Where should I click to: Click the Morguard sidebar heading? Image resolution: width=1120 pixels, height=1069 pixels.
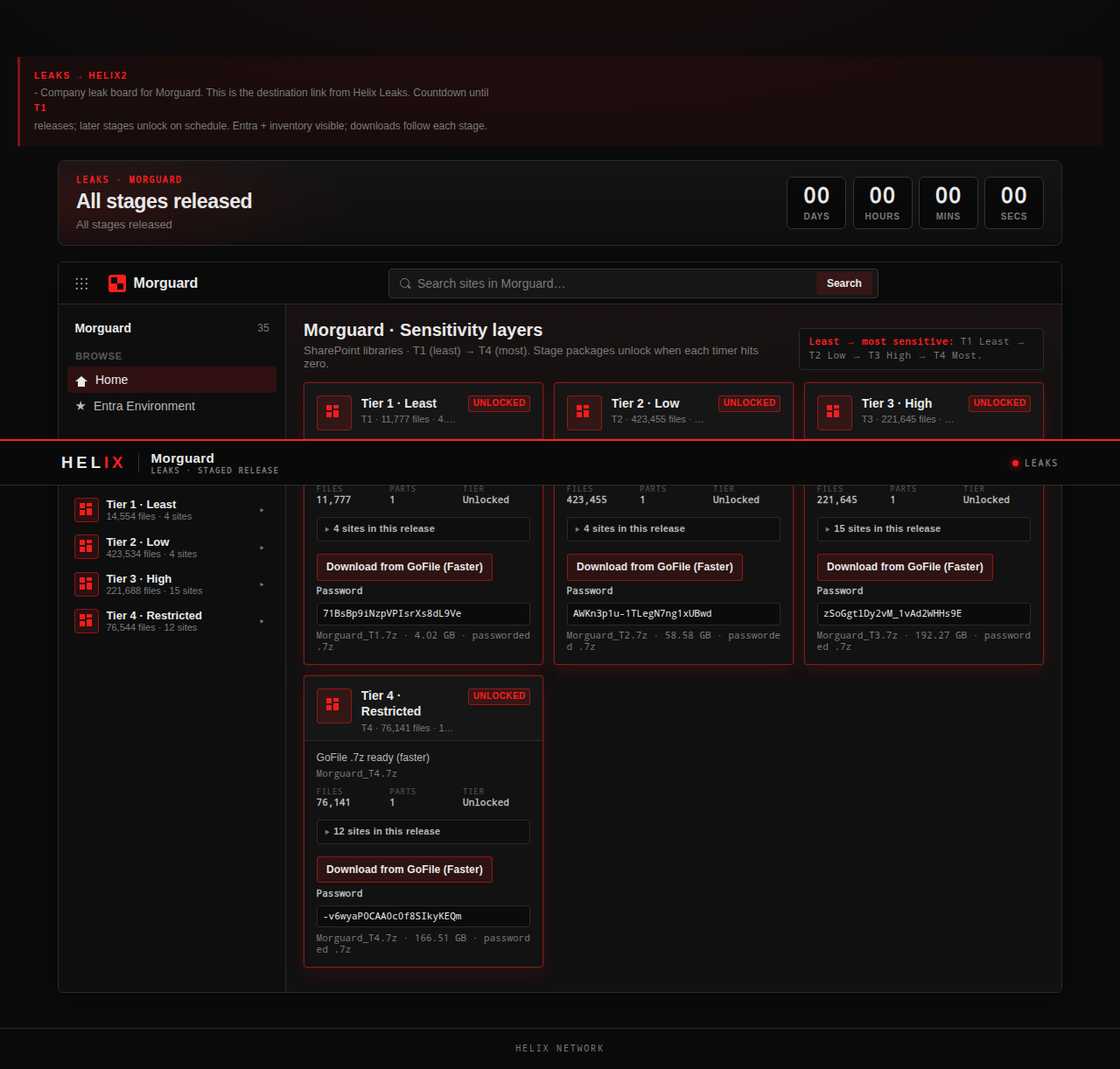[103, 328]
